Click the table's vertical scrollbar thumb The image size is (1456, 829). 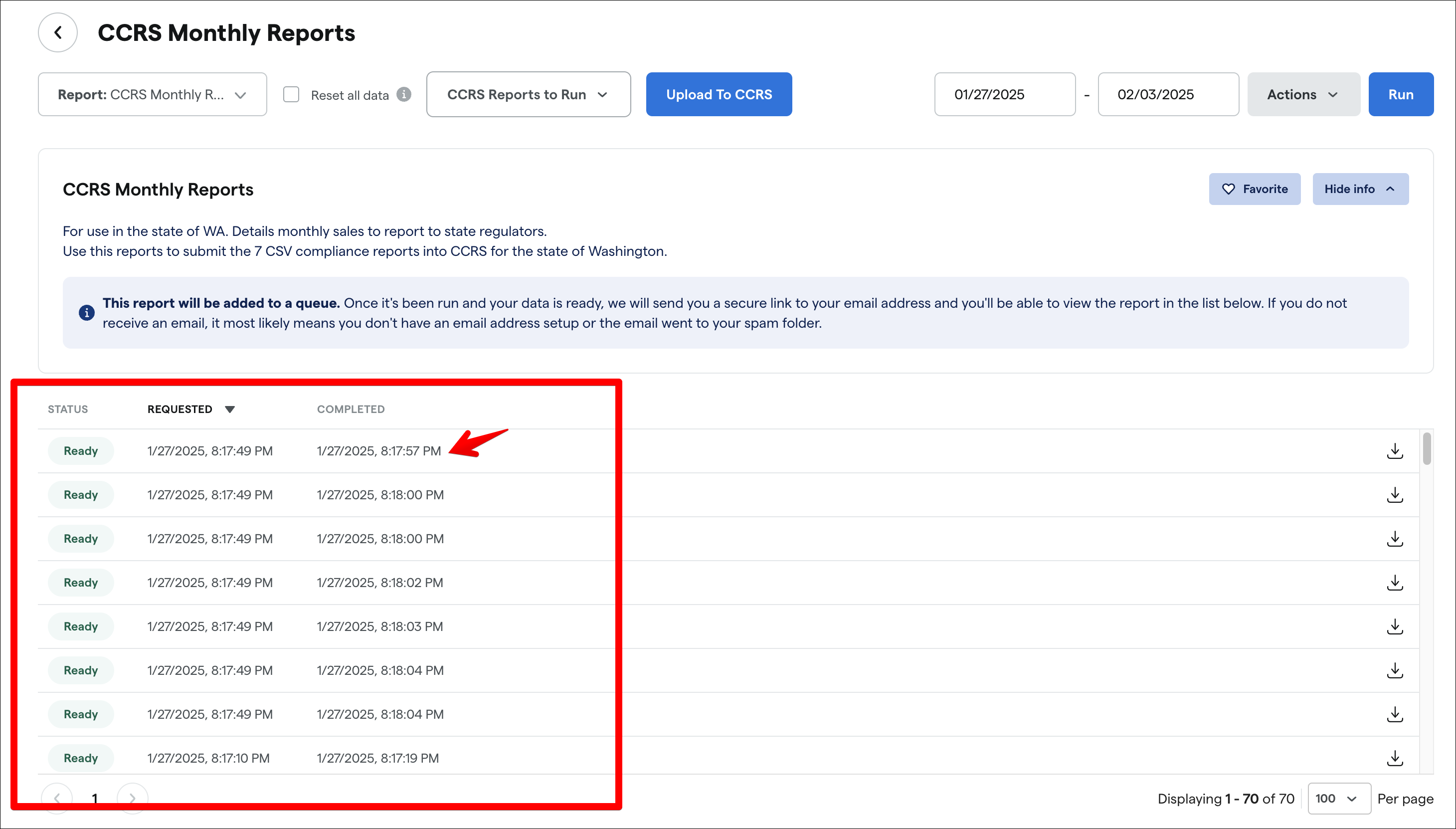tap(1427, 448)
